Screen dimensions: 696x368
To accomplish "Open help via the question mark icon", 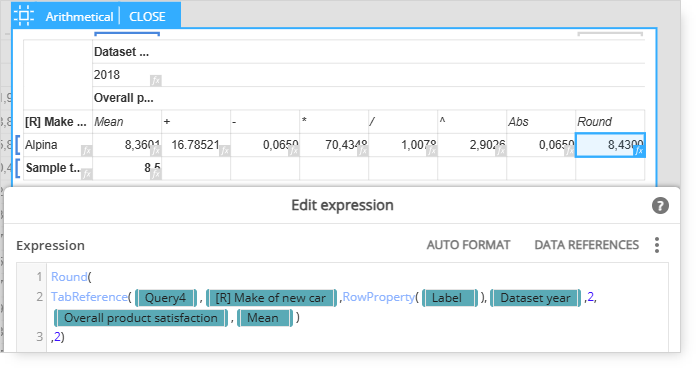I will tap(660, 206).
